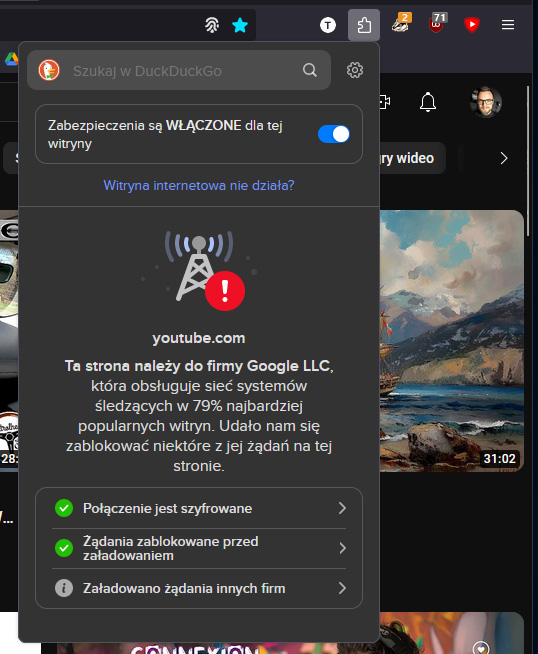Expand Załadowano żądania innych firm details
The width and height of the screenshot is (538, 654).
click(x=199, y=588)
